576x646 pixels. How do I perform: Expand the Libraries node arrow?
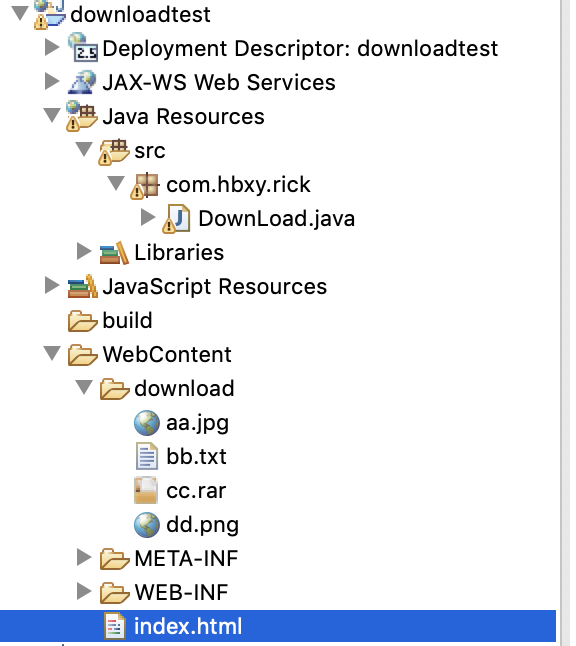84,251
